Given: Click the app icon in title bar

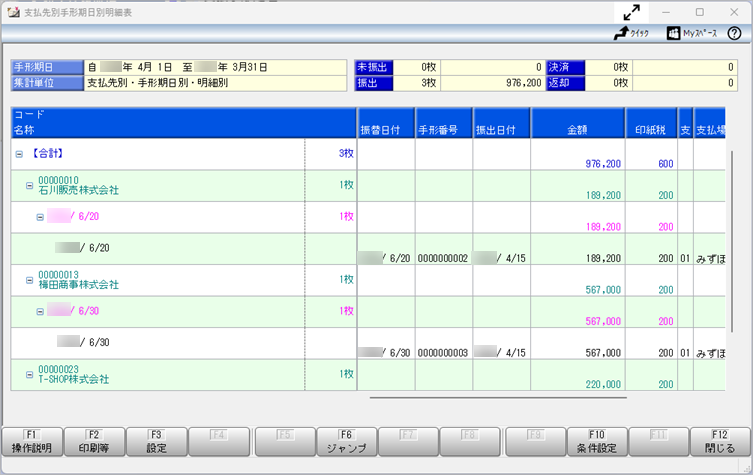Looking at the screenshot, I should 12,12.
